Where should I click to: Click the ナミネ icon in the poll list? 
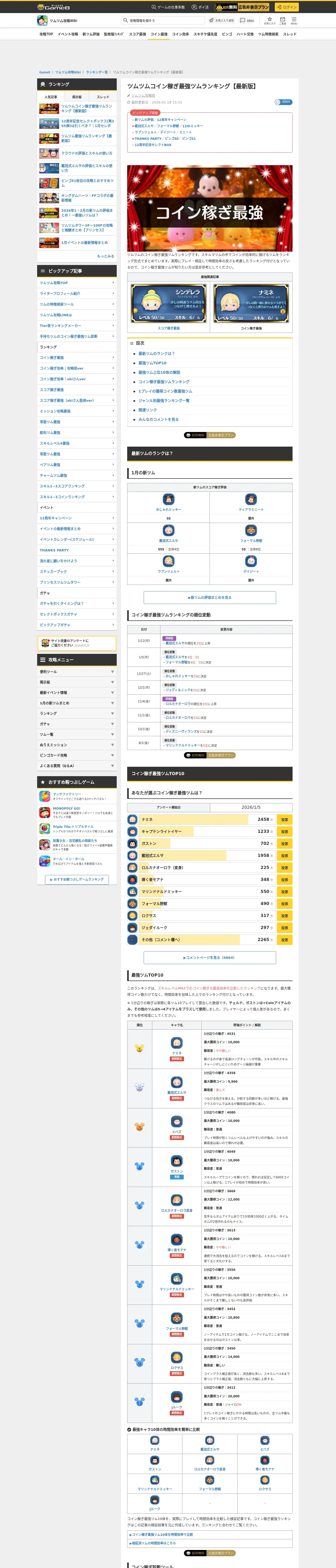tap(132, 819)
